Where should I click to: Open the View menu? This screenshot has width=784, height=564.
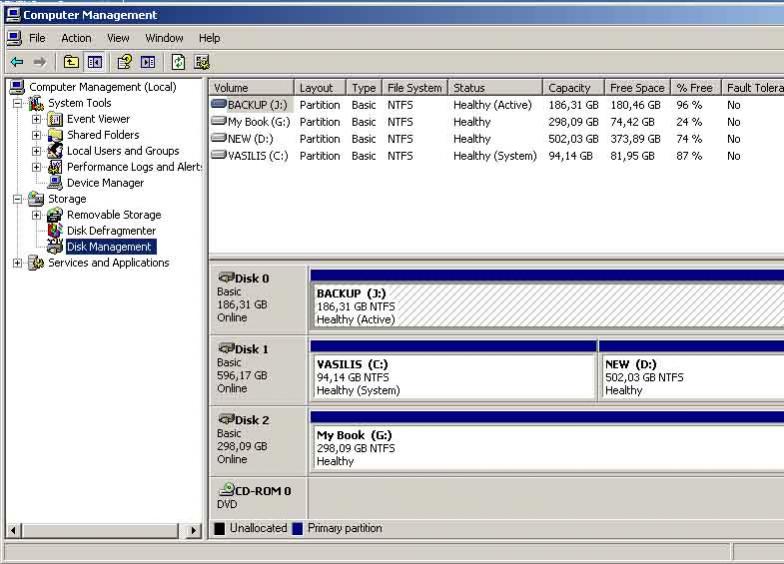tap(118, 38)
